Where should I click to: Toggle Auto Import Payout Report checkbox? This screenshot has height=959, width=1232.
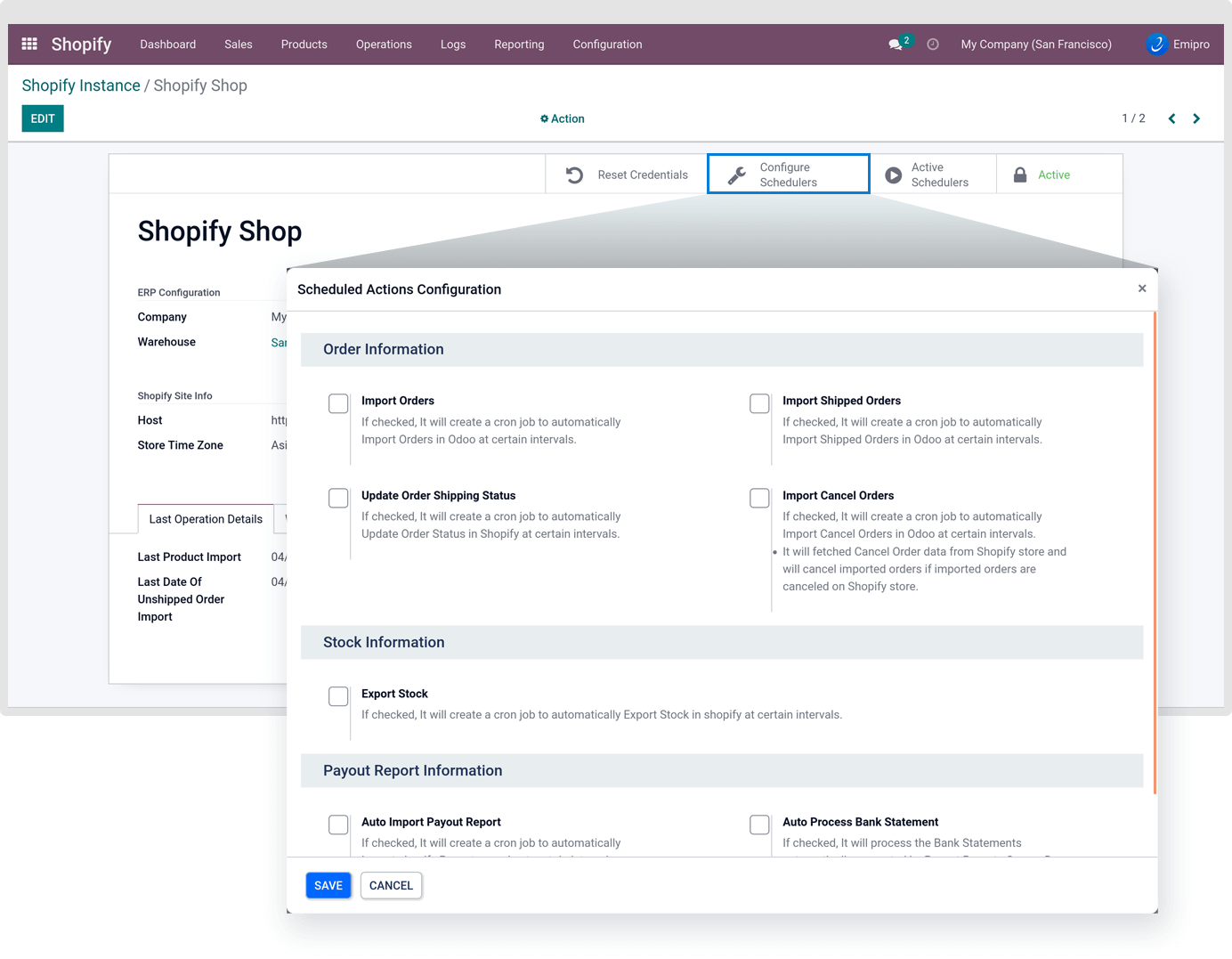pyautogui.click(x=338, y=825)
